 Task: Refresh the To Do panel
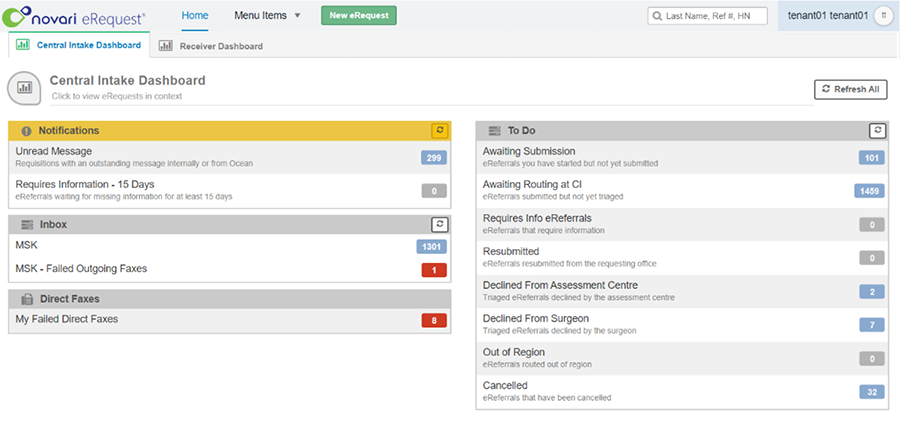tap(877, 130)
